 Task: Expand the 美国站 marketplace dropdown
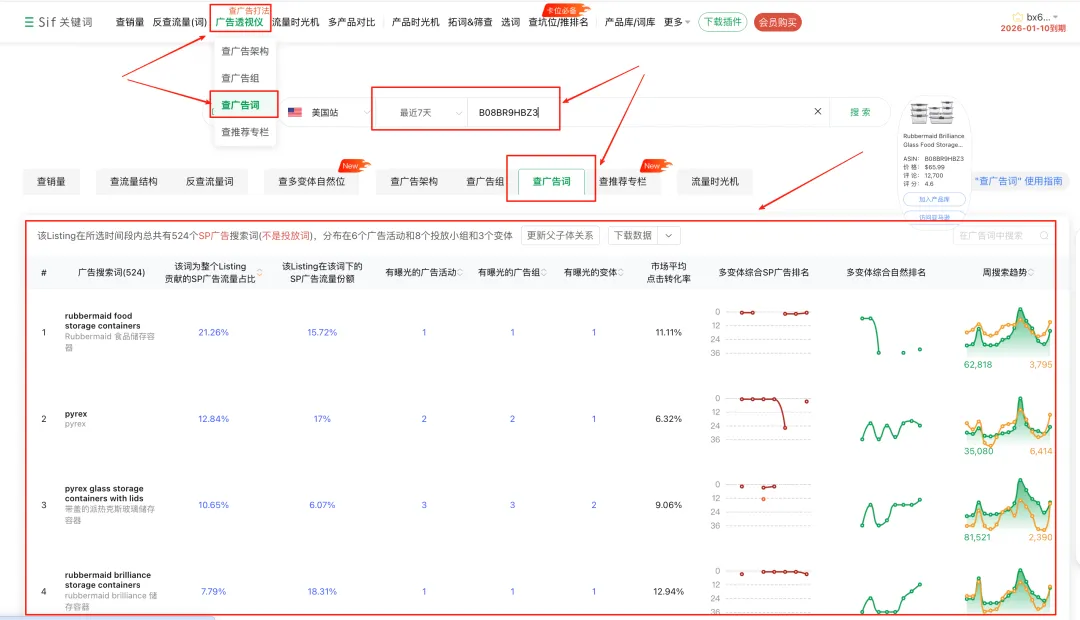point(366,112)
